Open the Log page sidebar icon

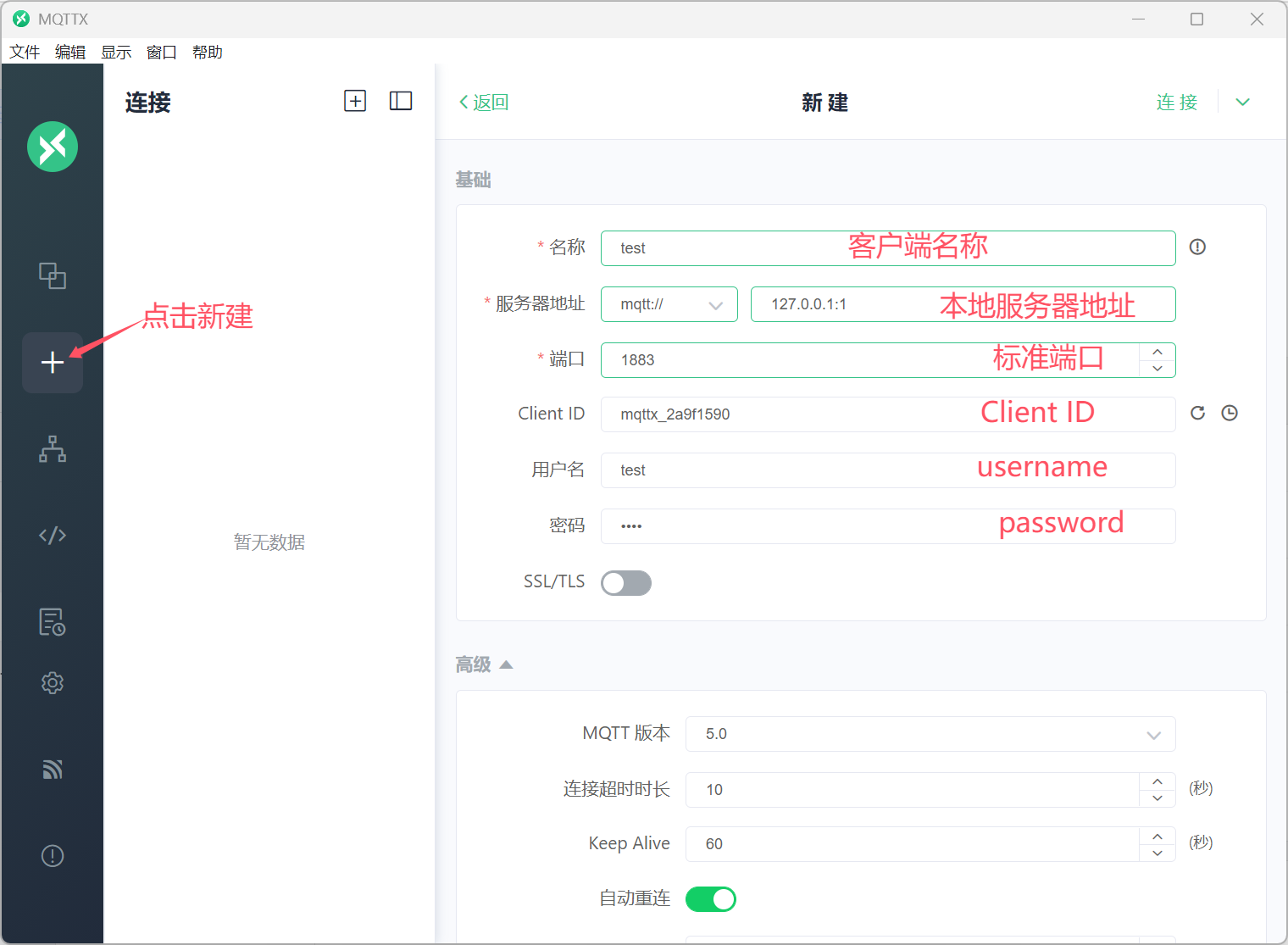pos(53,622)
